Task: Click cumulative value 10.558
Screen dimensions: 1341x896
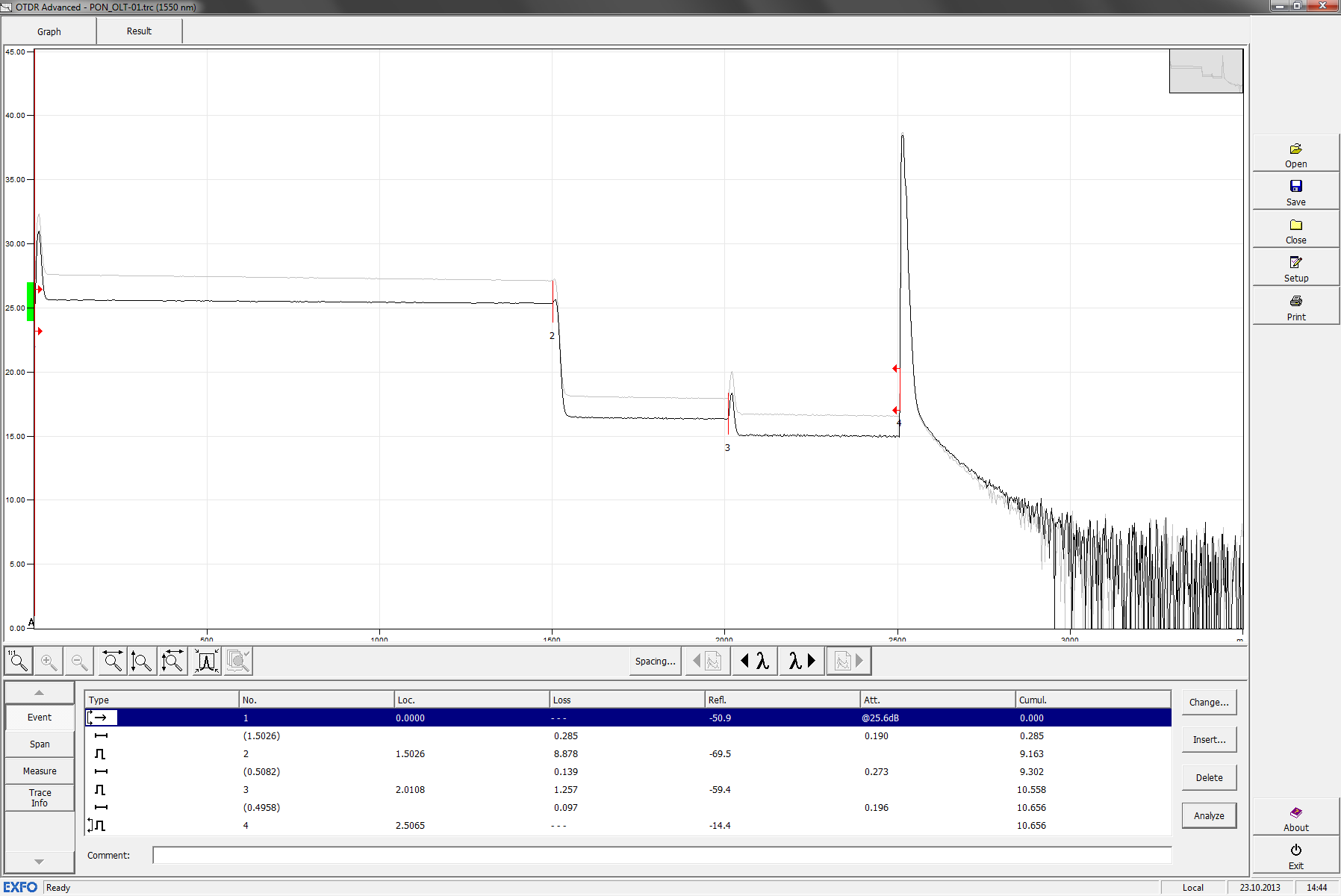Action: pos(1031,790)
